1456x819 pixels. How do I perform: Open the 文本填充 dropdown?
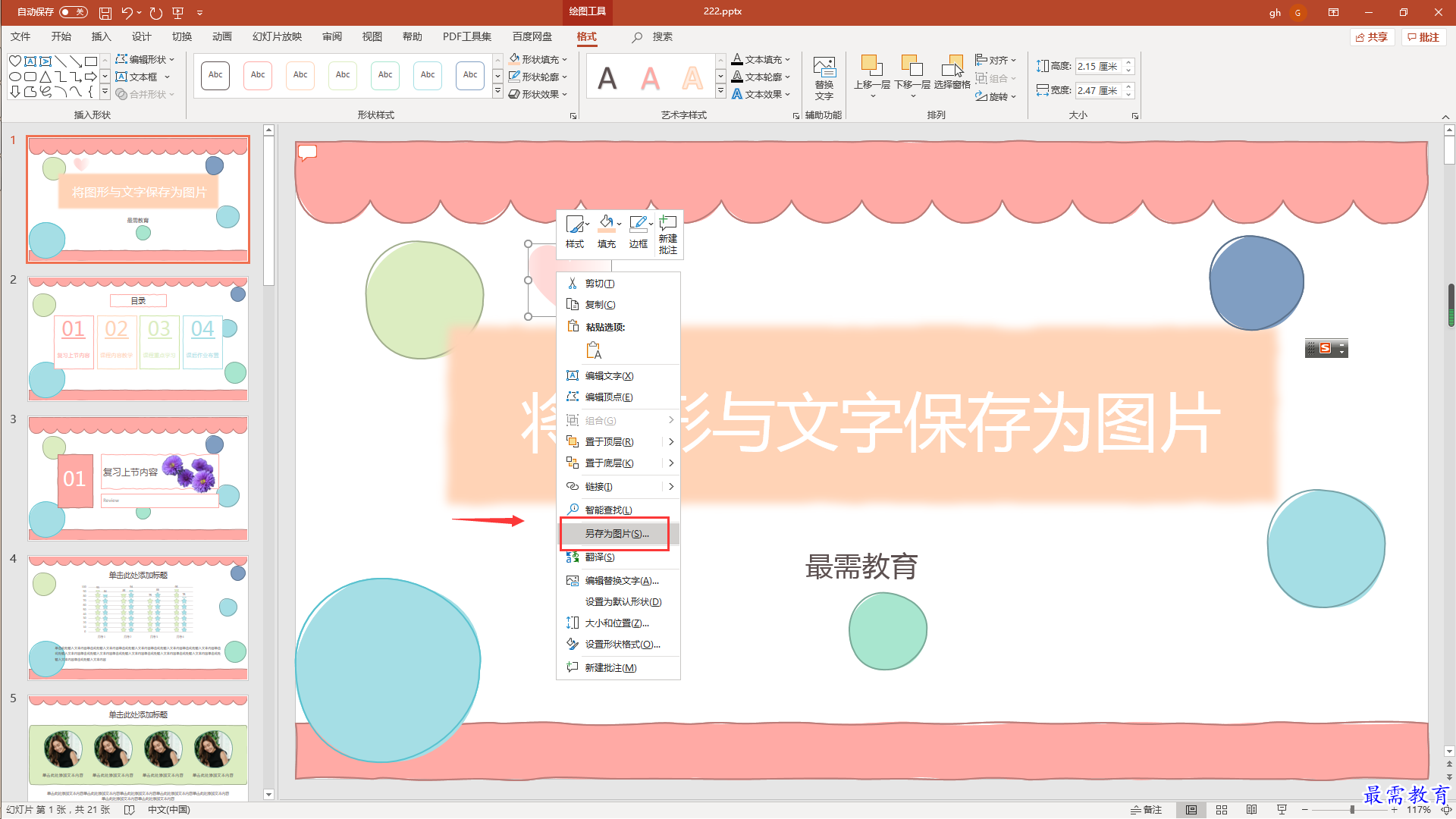click(x=761, y=59)
